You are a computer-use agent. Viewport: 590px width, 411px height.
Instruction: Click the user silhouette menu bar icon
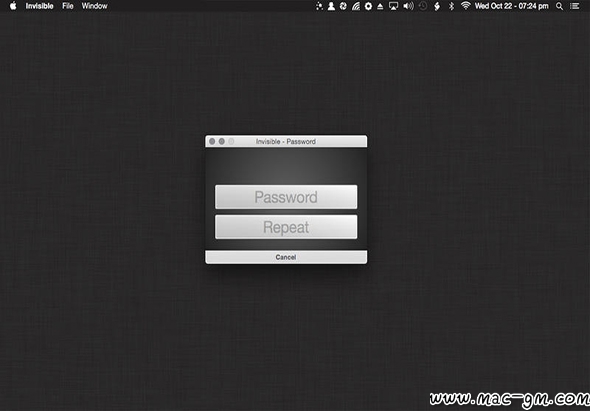[x=331, y=6]
